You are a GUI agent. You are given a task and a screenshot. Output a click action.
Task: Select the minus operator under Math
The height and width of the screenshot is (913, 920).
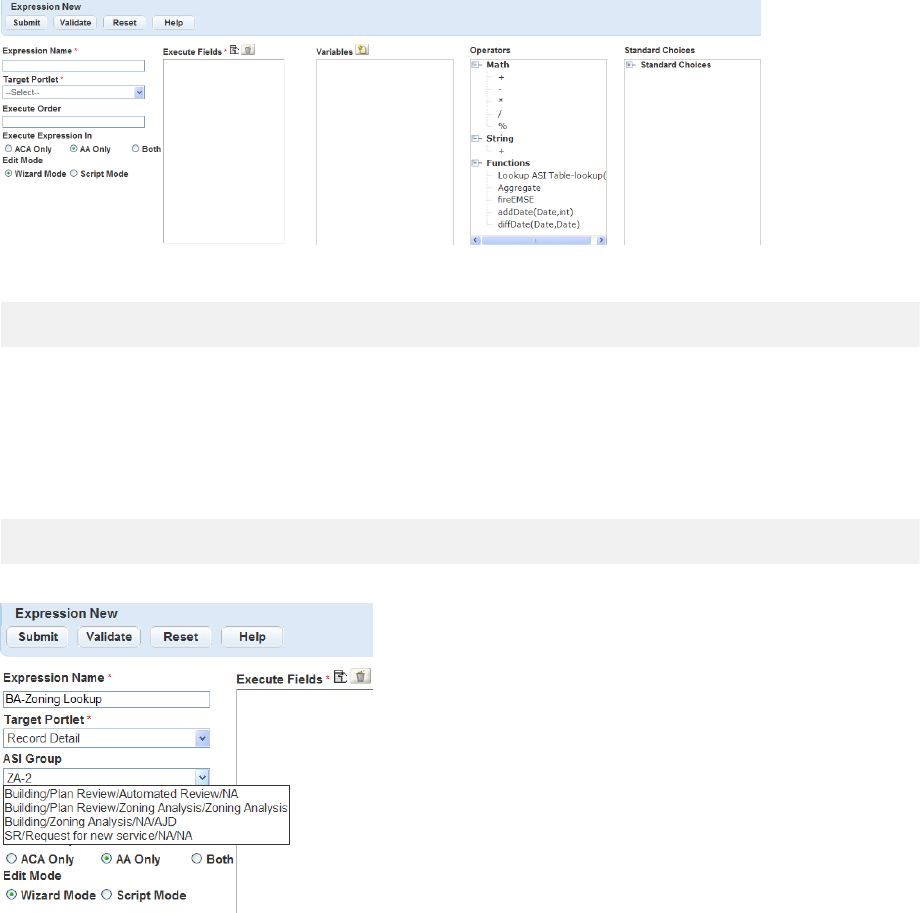500,89
